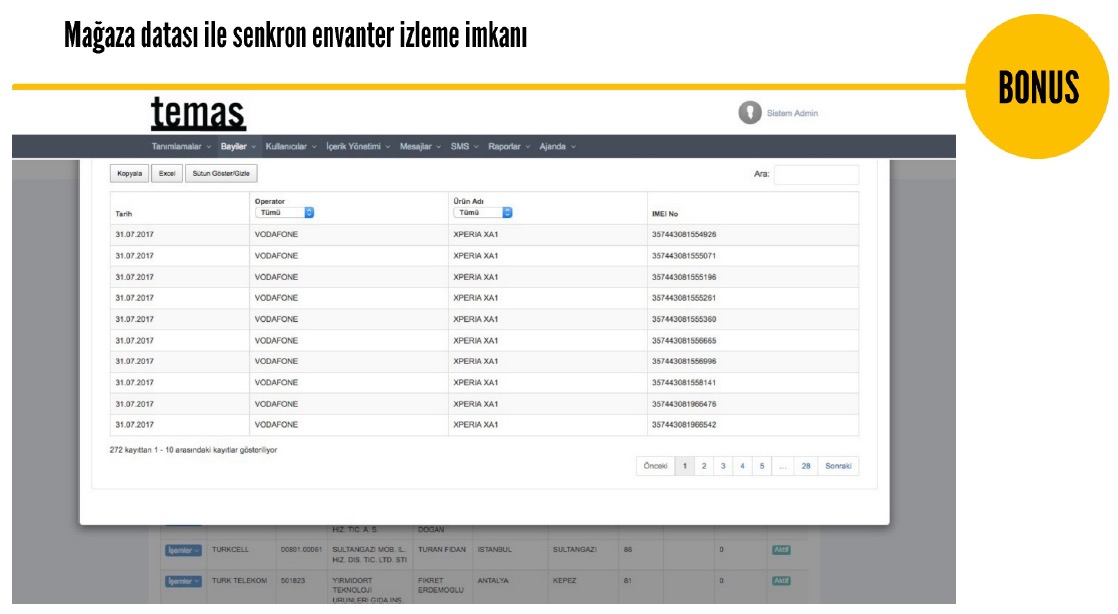Go to the Sonraki page
Viewport: 1118px width, 614px height.
[x=838, y=466]
